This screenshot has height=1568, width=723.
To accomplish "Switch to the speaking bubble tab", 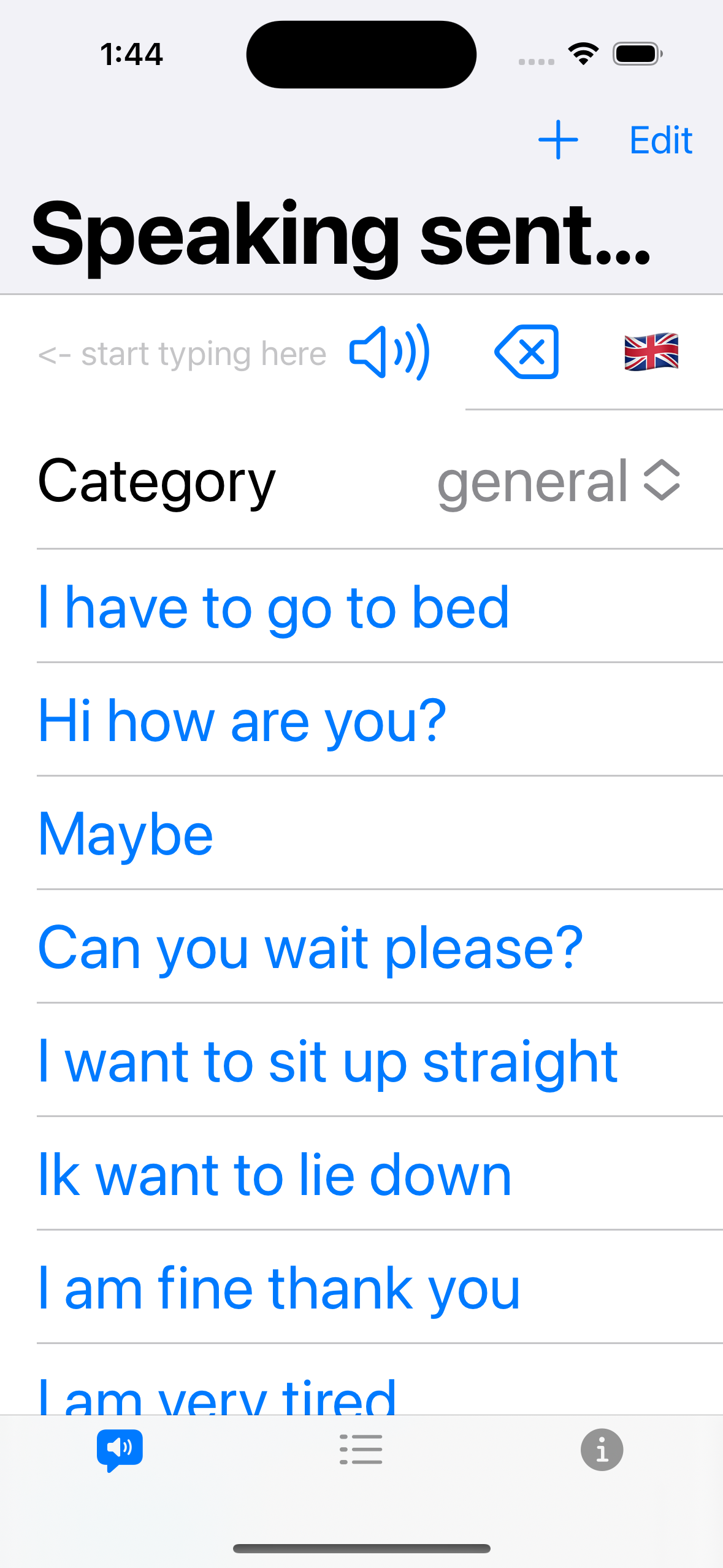I will point(120,1450).
